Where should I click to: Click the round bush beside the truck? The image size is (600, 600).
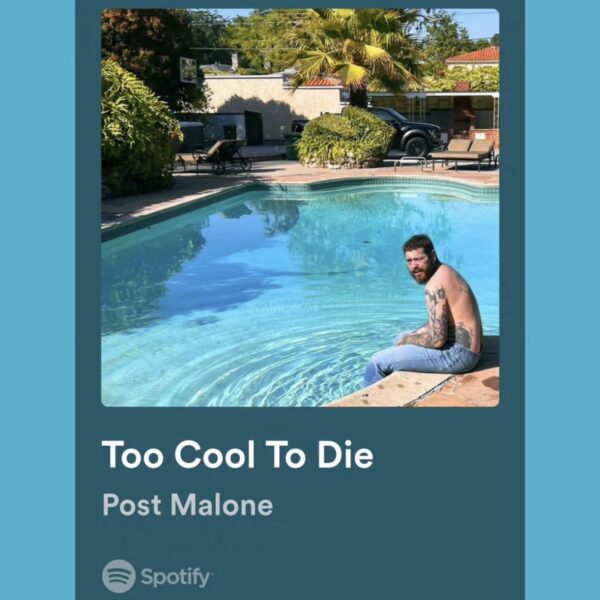coord(344,138)
